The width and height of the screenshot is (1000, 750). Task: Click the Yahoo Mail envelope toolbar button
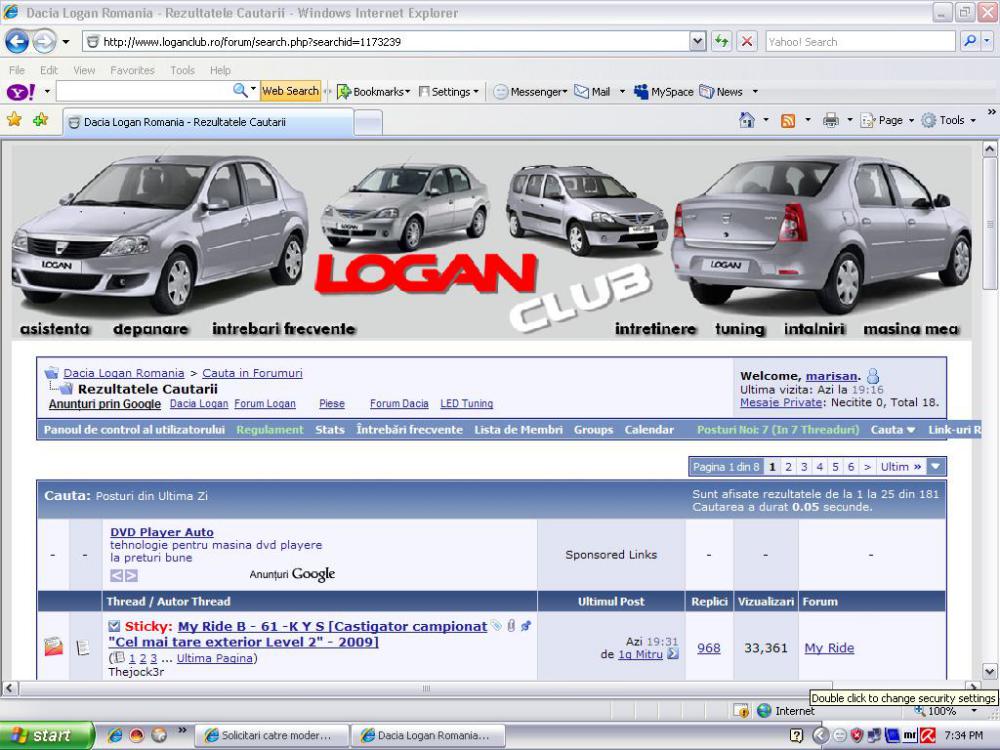click(591, 91)
